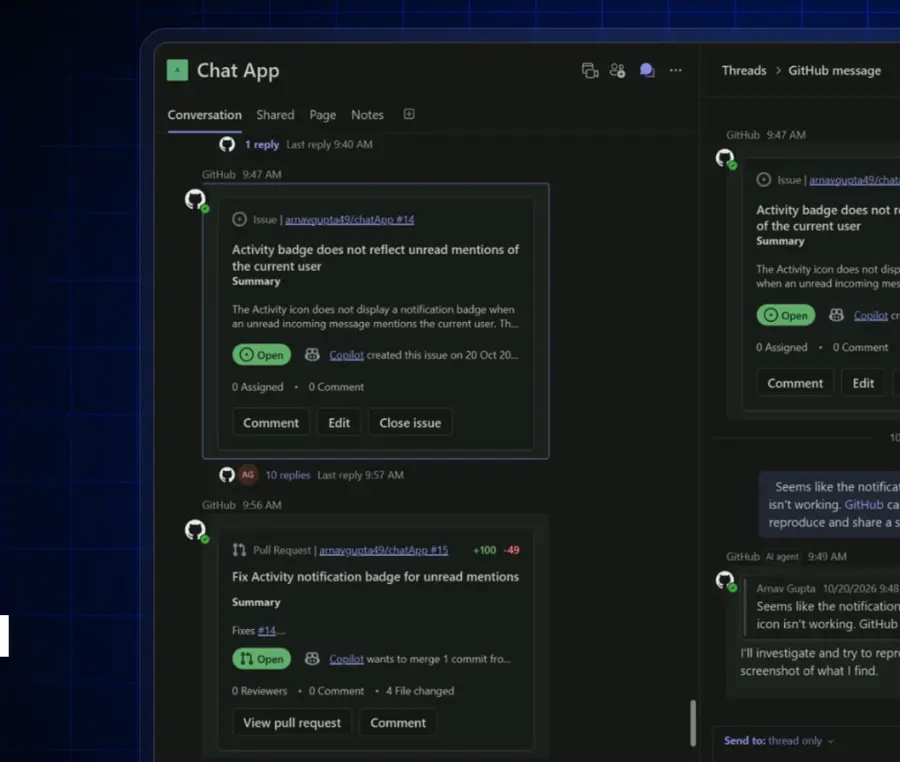Click the green Chat App avatar icon
Screen dimensions: 900x762
pos(177,71)
